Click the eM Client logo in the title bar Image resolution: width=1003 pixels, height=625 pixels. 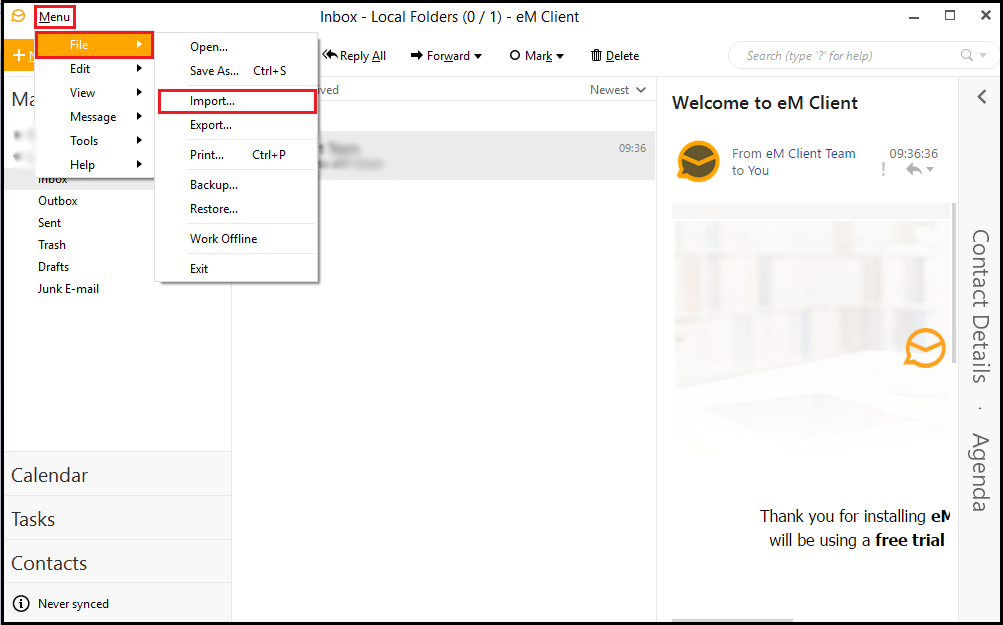(18, 16)
